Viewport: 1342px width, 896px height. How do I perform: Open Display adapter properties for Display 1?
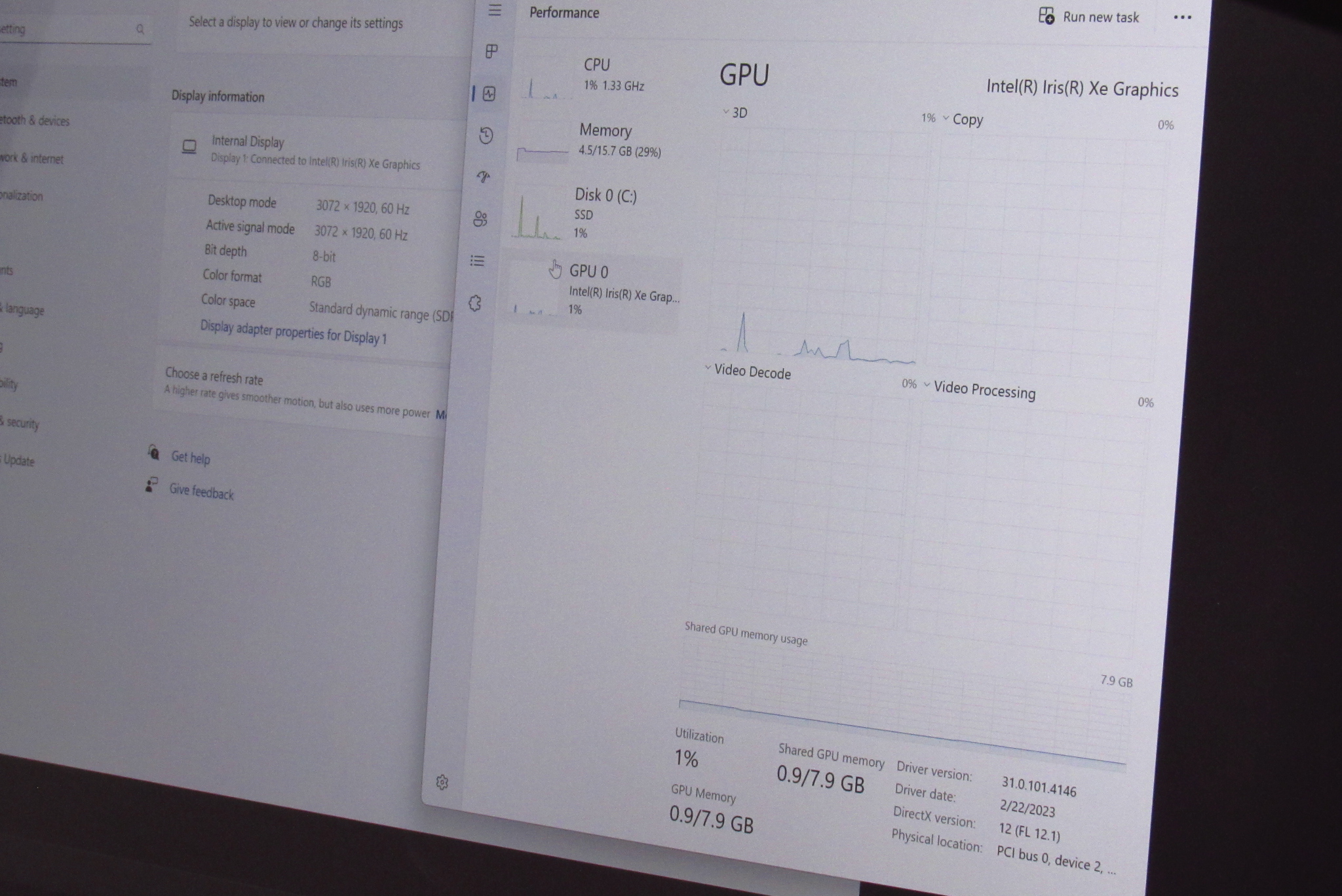coord(293,332)
